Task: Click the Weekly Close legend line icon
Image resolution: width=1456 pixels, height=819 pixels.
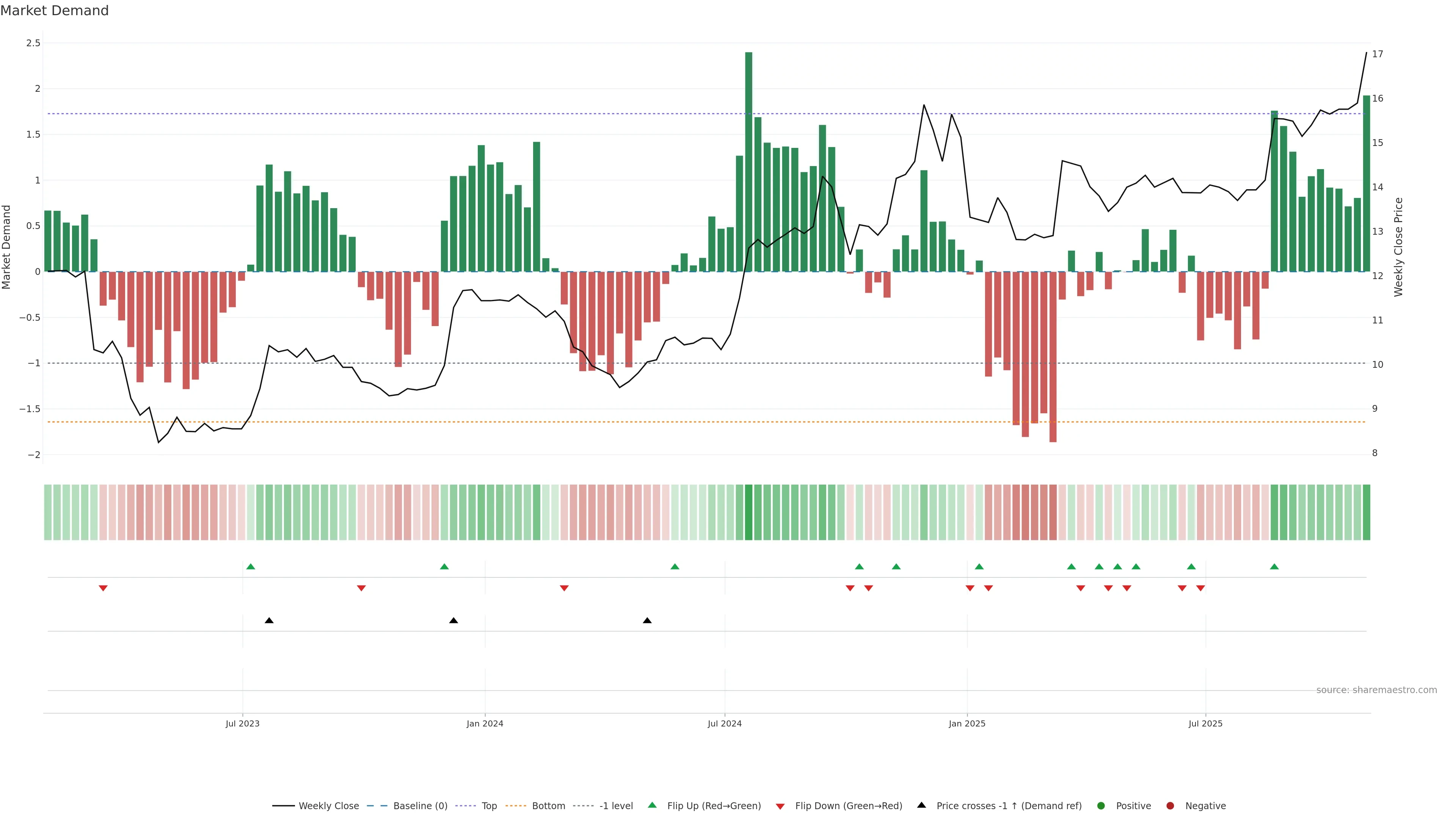Action: [x=283, y=806]
